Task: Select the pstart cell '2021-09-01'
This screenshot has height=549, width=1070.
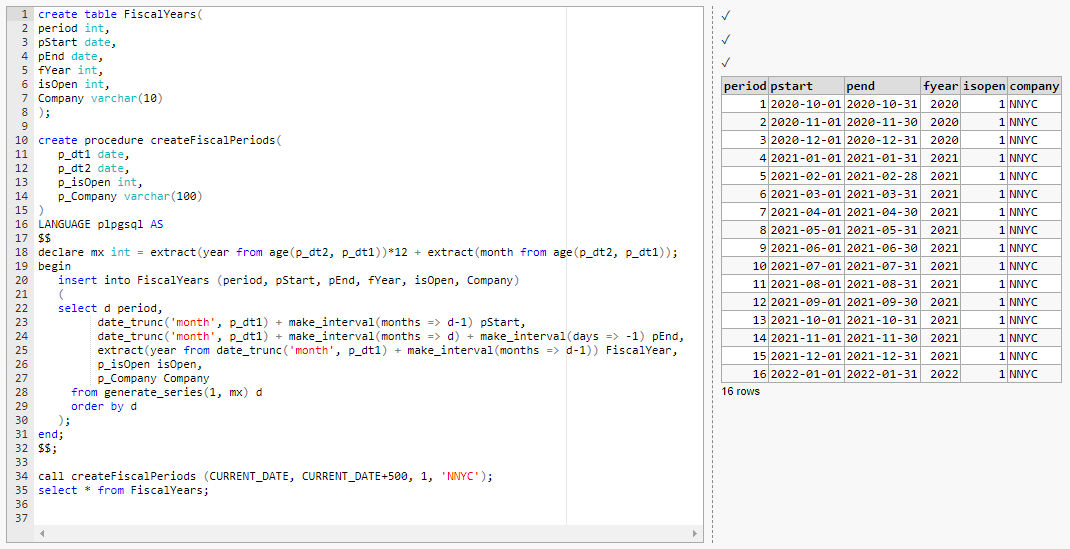Action: 806,302
